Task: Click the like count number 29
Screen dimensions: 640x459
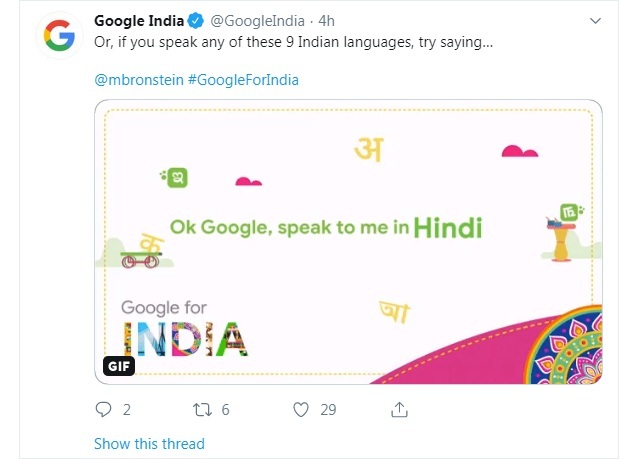Action: (x=327, y=409)
